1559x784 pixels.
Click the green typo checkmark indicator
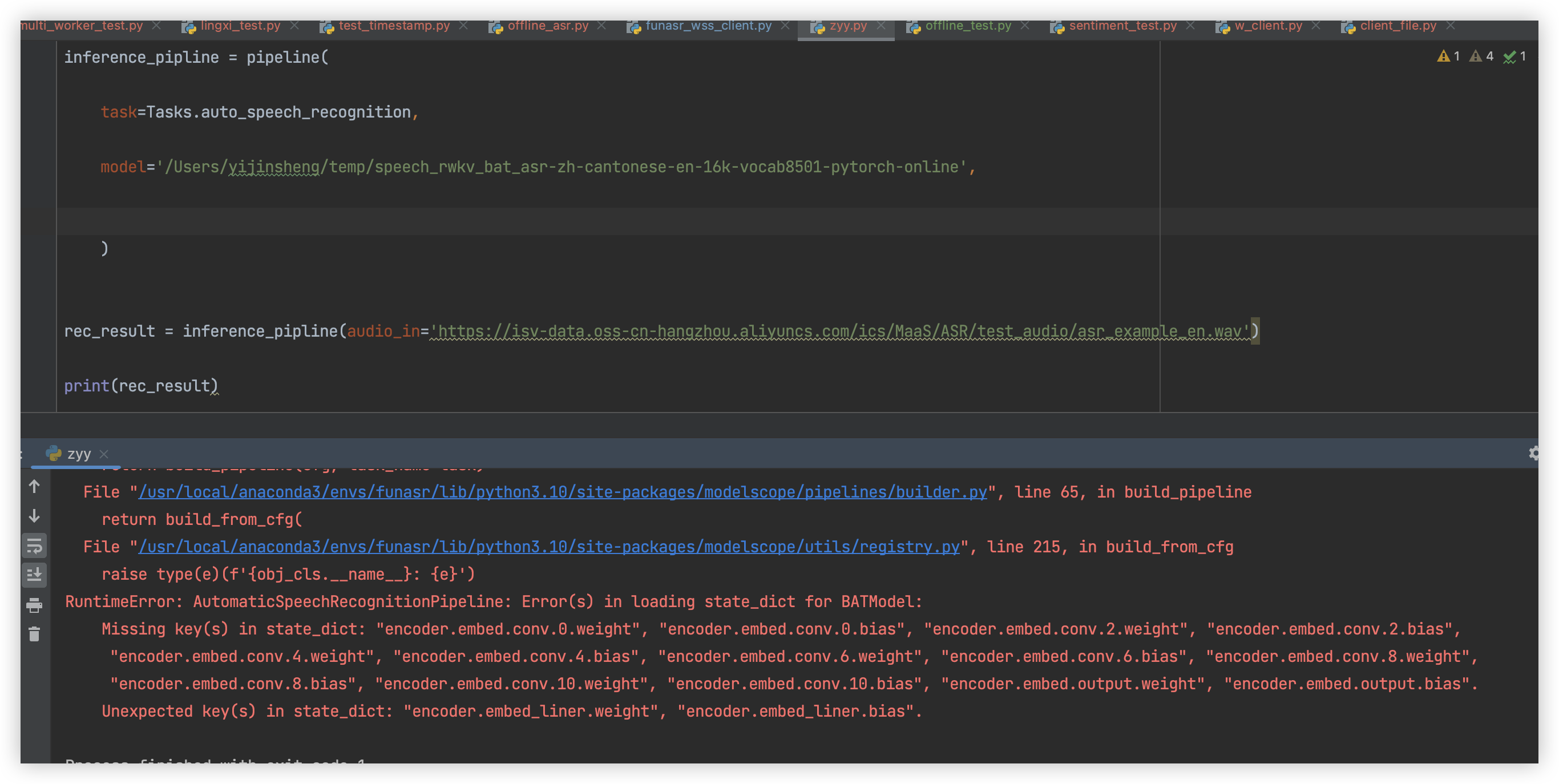(x=1515, y=56)
